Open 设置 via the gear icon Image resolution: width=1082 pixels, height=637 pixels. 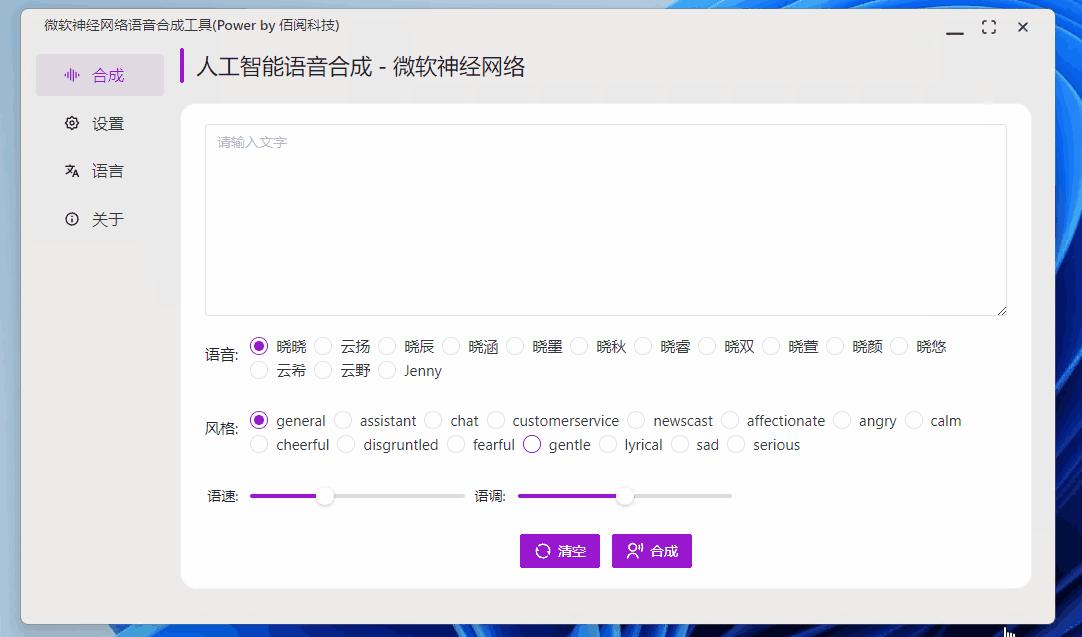point(72,123)
